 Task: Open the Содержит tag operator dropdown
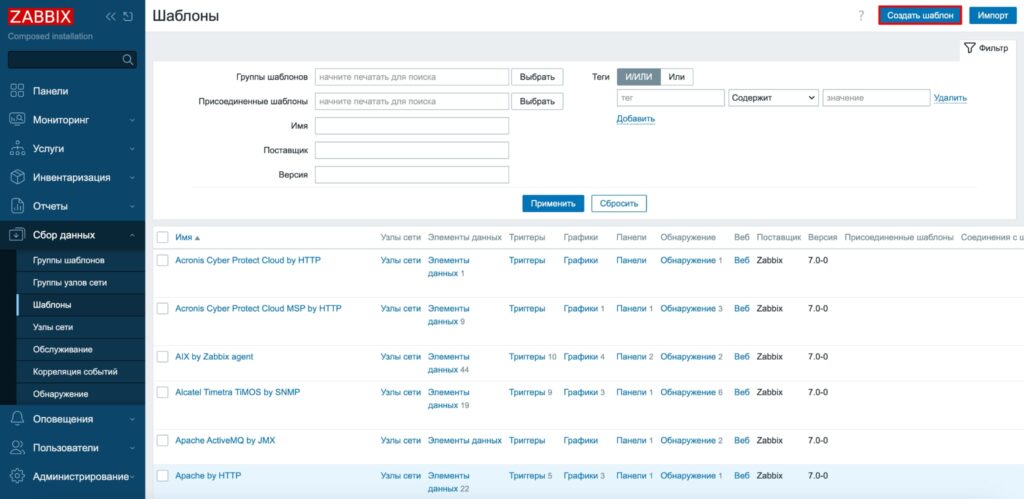click(773, 98)
